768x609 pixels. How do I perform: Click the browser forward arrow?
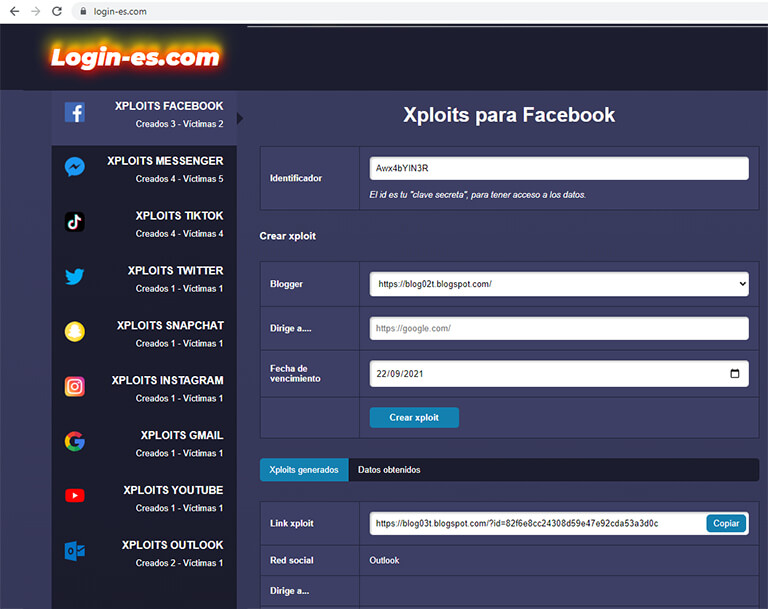click(36, 11)
